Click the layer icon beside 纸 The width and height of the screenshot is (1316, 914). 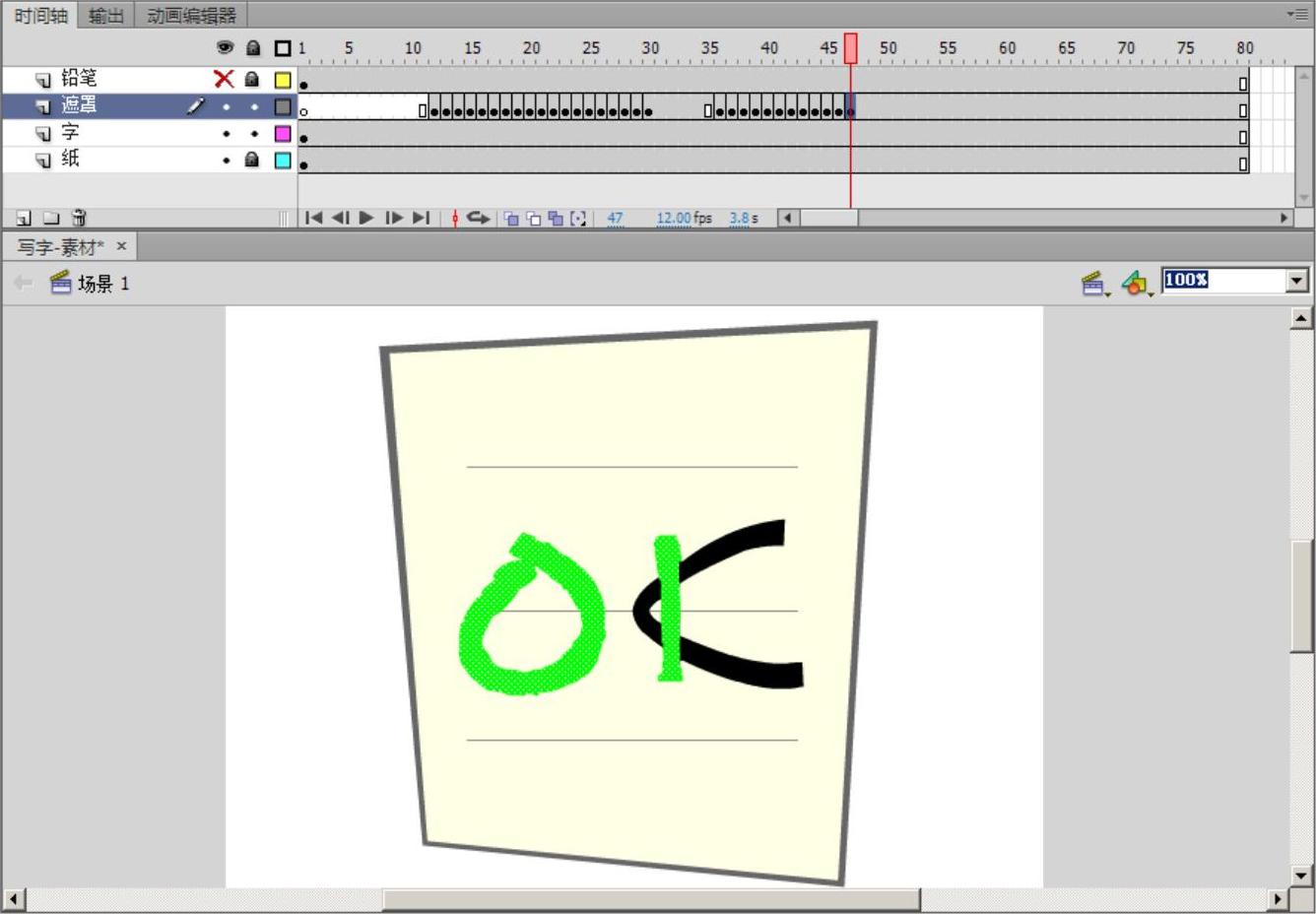pos(43,160)
